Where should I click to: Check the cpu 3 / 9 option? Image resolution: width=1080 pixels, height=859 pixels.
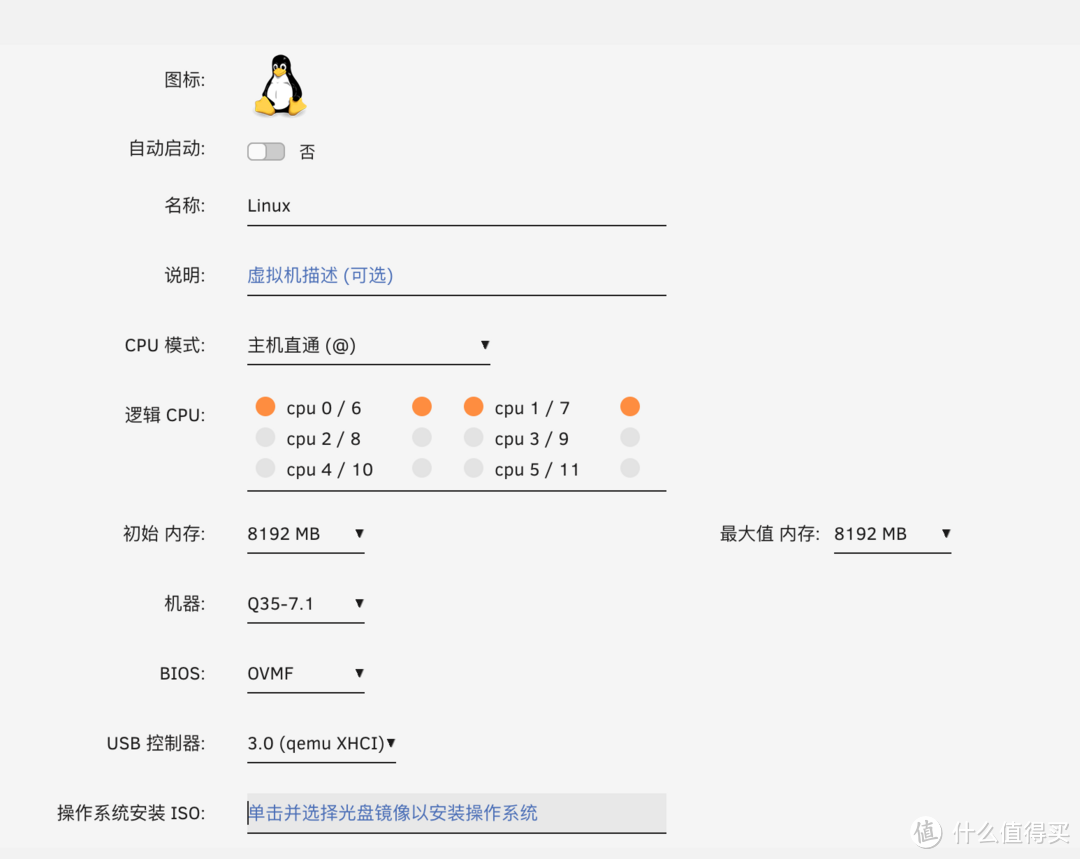472,437
